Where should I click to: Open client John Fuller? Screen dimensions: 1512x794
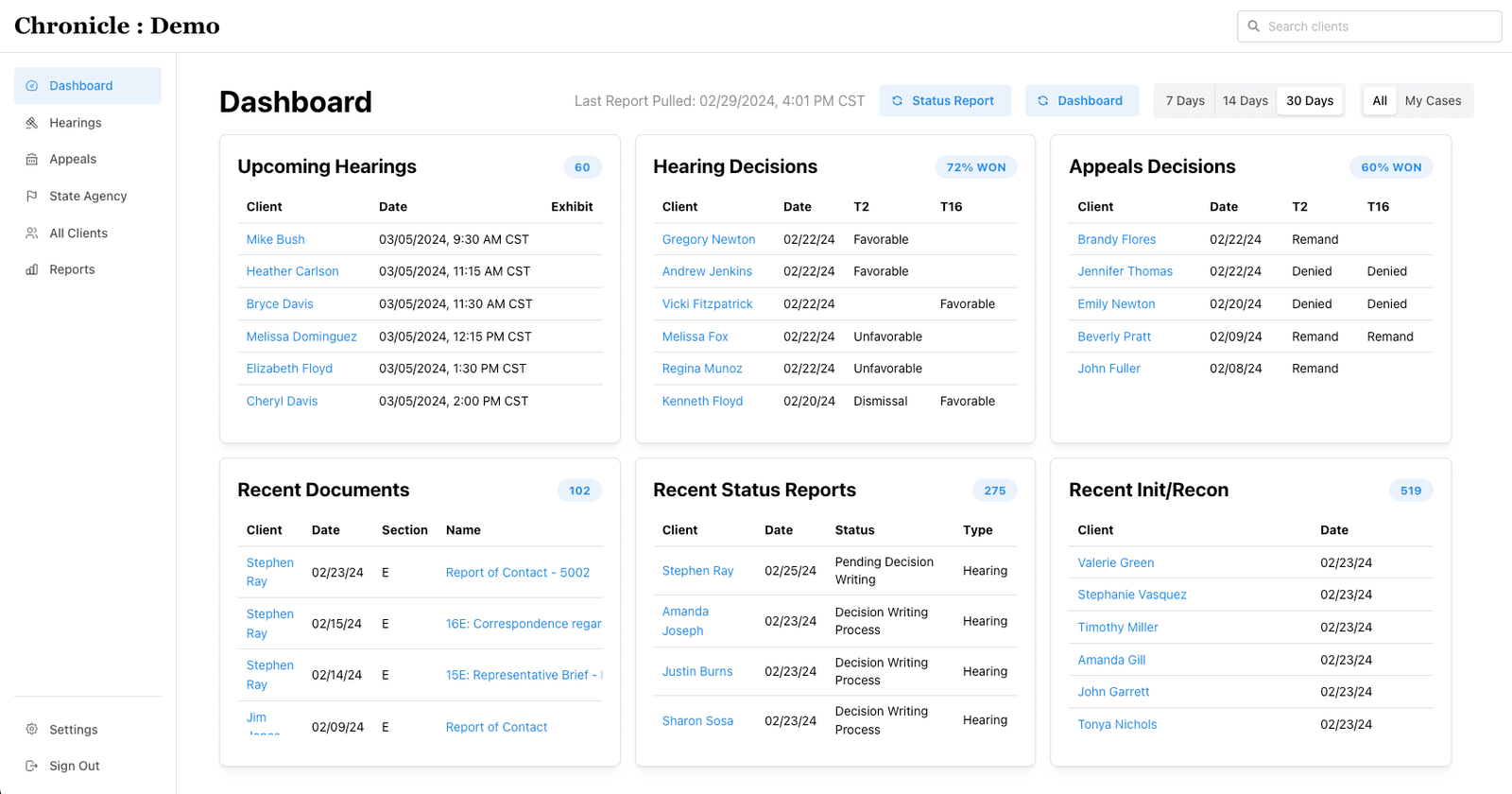click(x=1109, y=369)
